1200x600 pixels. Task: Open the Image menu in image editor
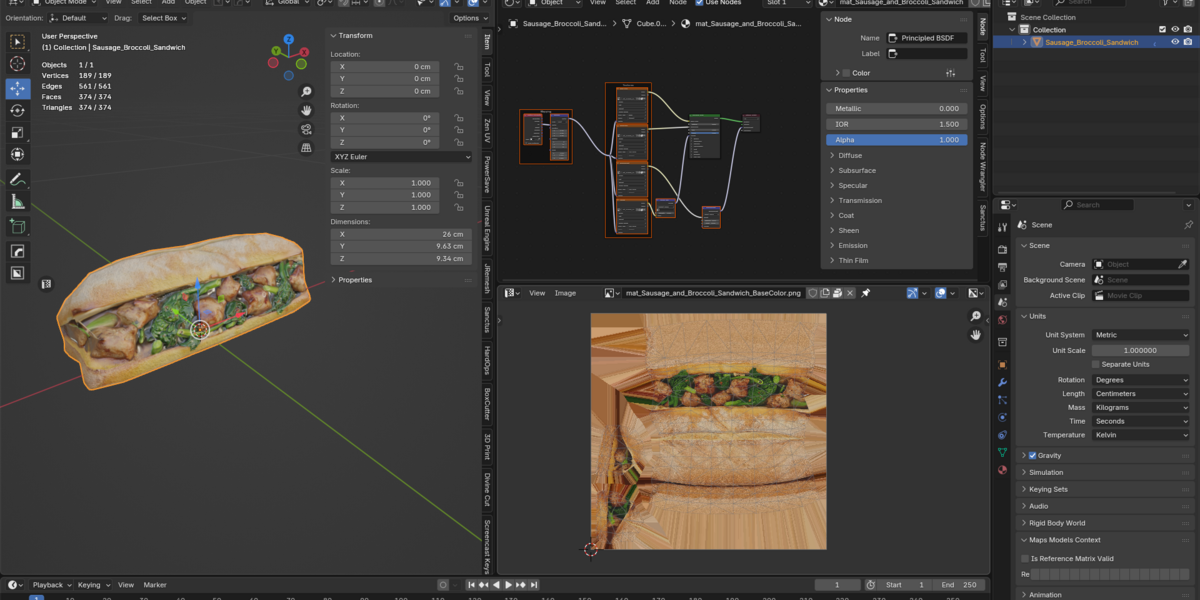click(565, 293)
